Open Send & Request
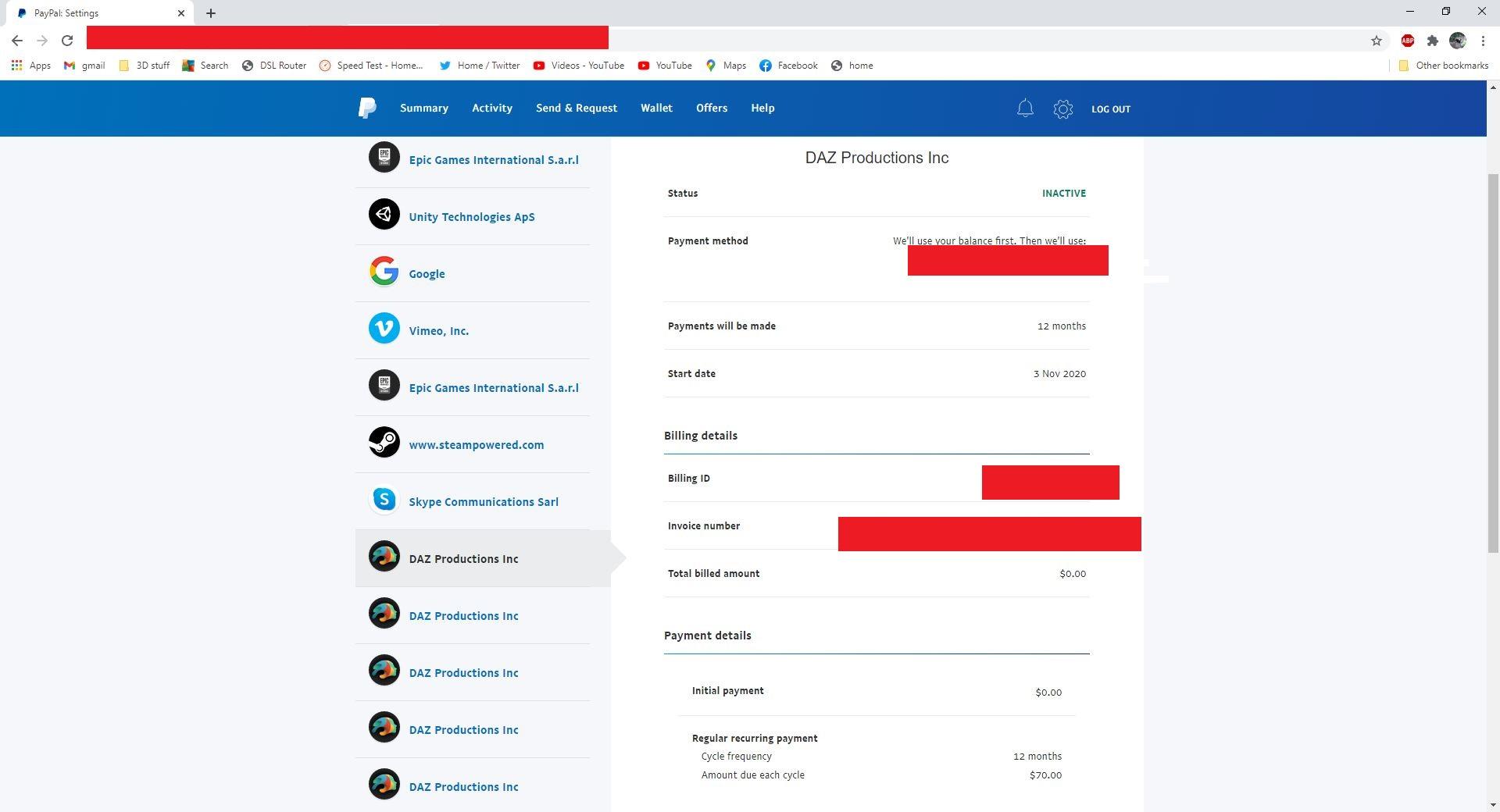 coord(577,108)
